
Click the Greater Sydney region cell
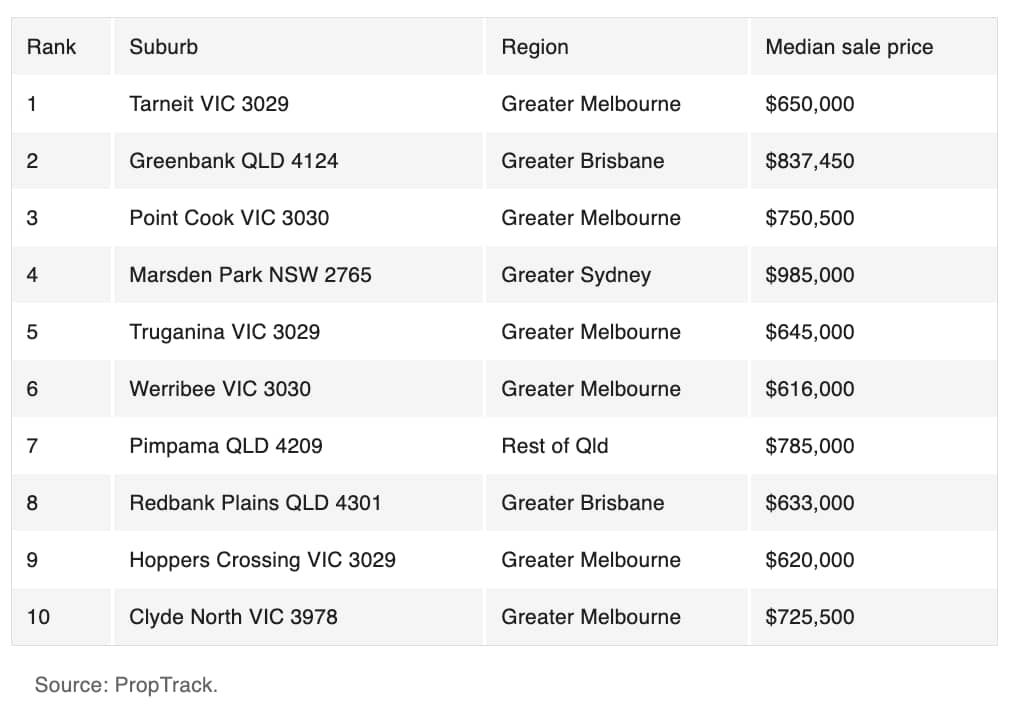point(616,275)
